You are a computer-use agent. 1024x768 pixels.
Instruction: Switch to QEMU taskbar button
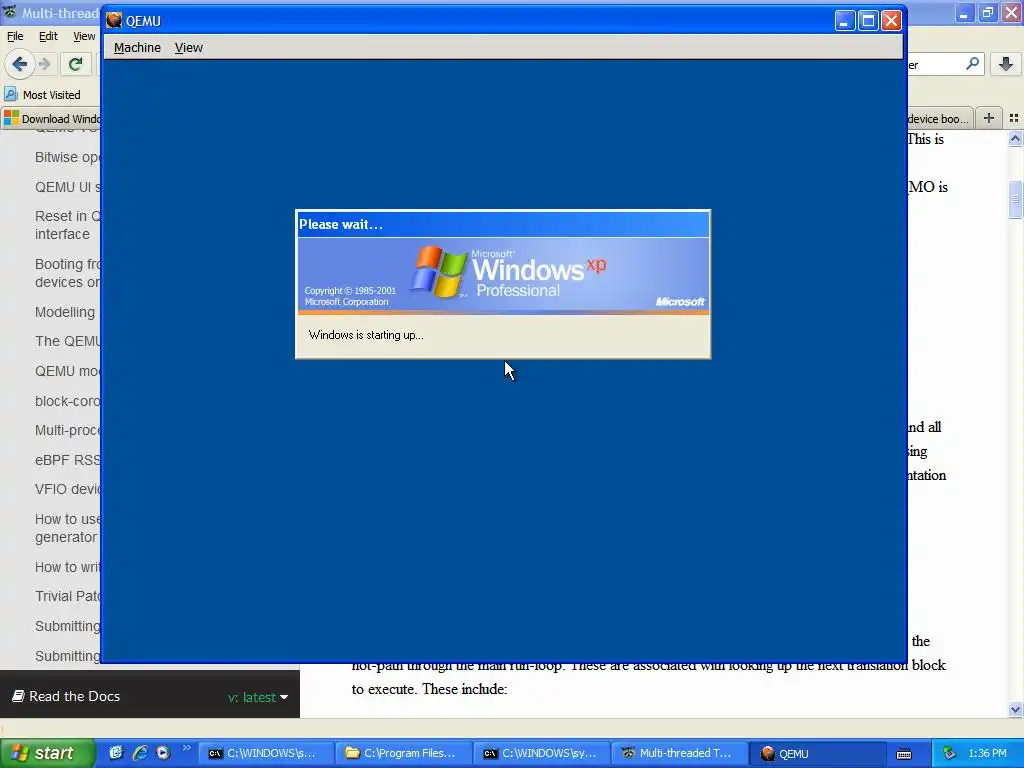click(x=816, y=753)
